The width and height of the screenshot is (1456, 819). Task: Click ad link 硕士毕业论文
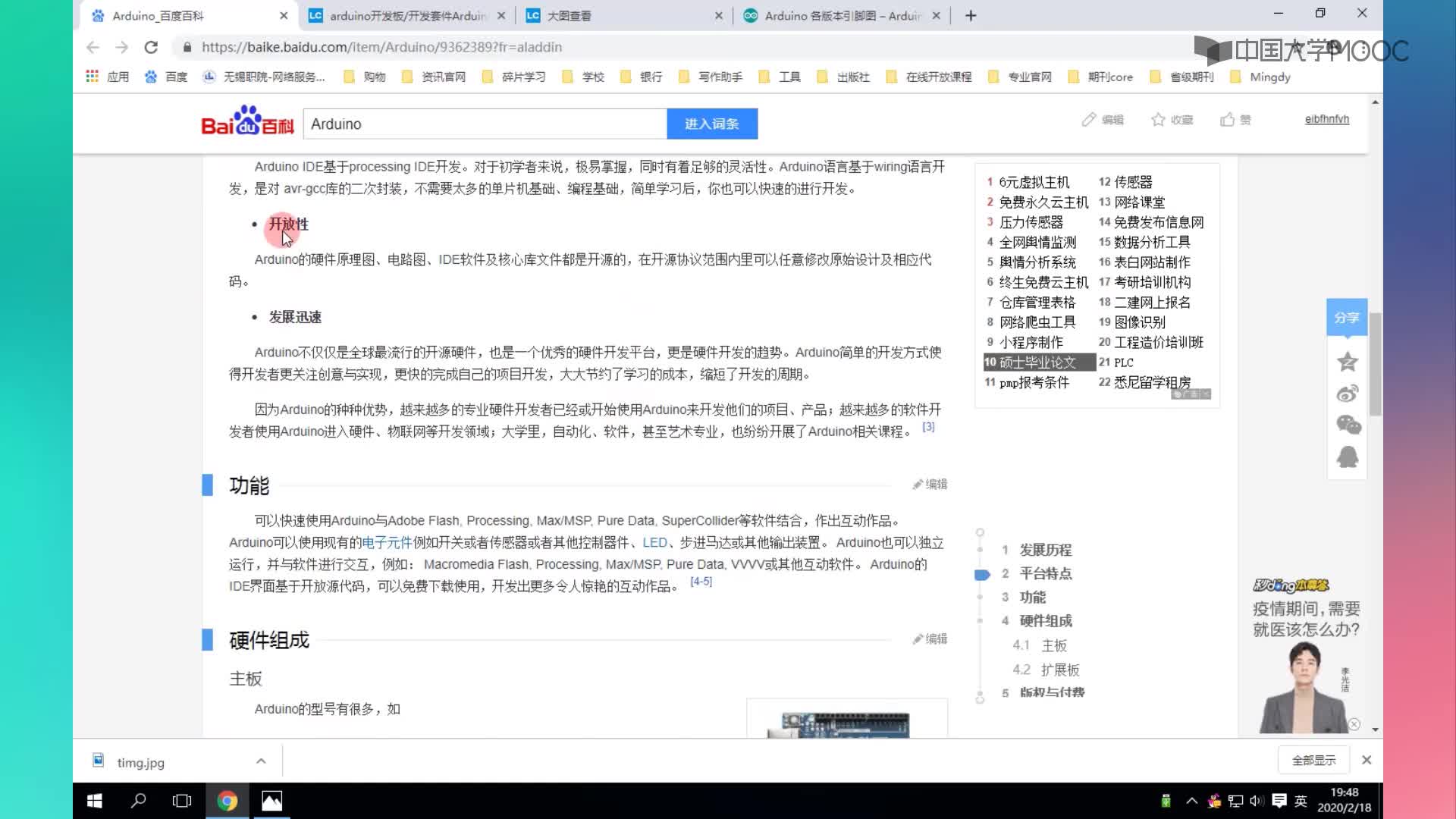pos(1037,362)
